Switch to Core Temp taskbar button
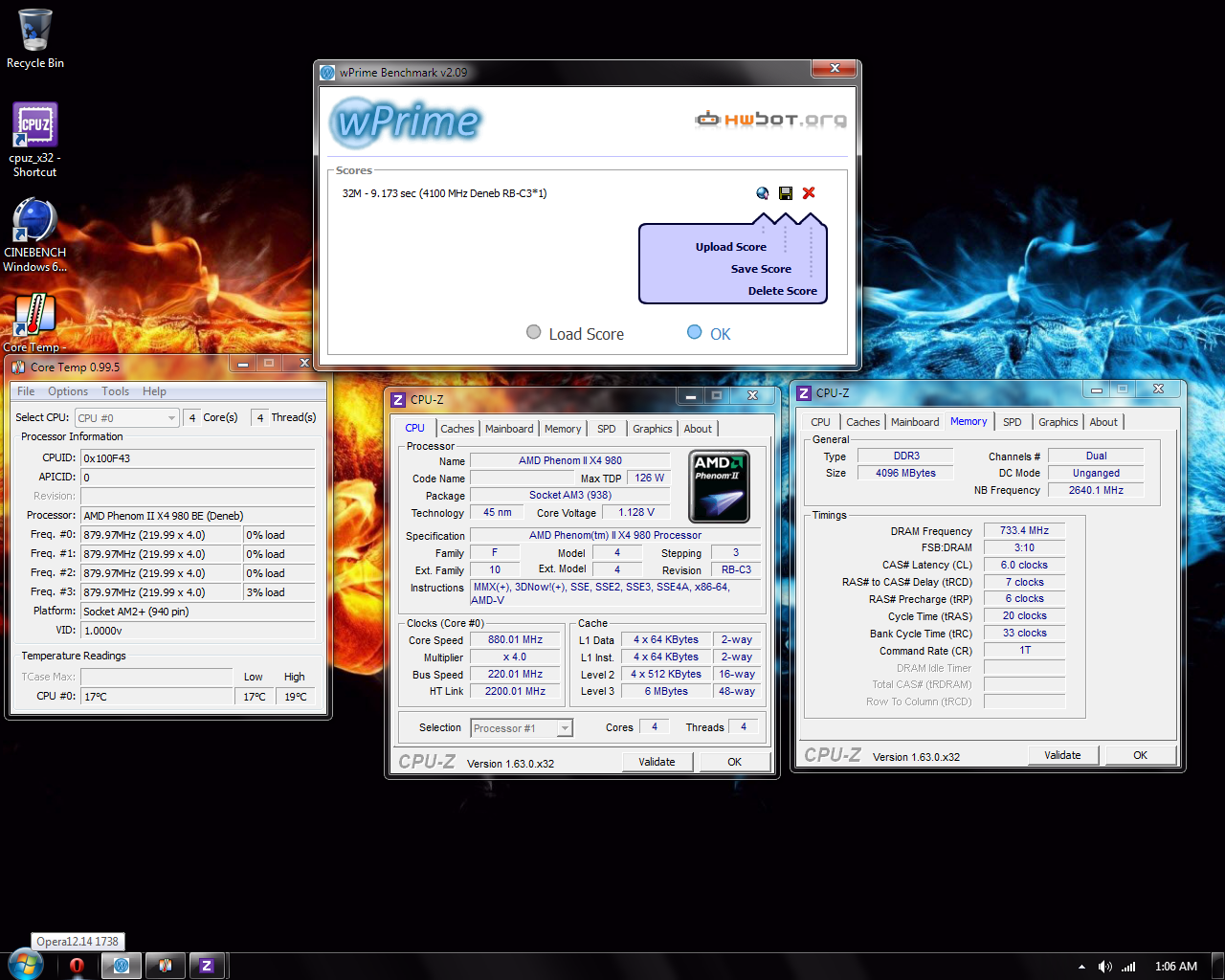The height and width of the screenshot is (980, 1225). [x=166, y=966]
